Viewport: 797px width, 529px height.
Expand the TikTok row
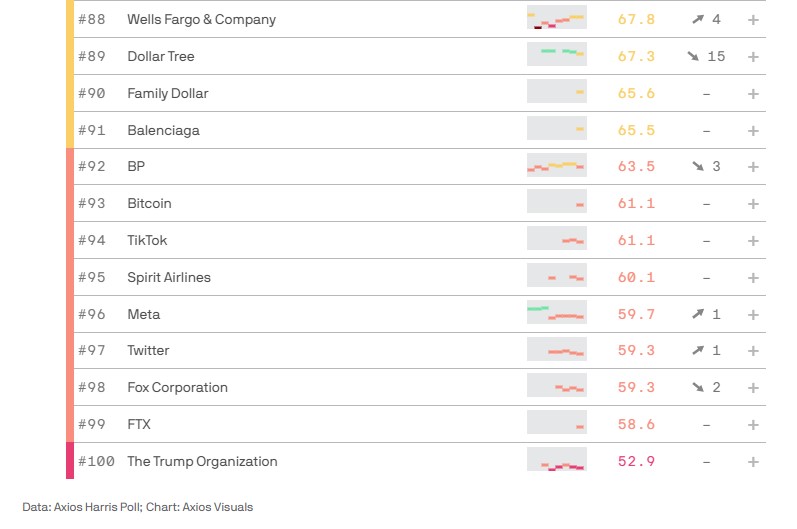coord(753,241)
